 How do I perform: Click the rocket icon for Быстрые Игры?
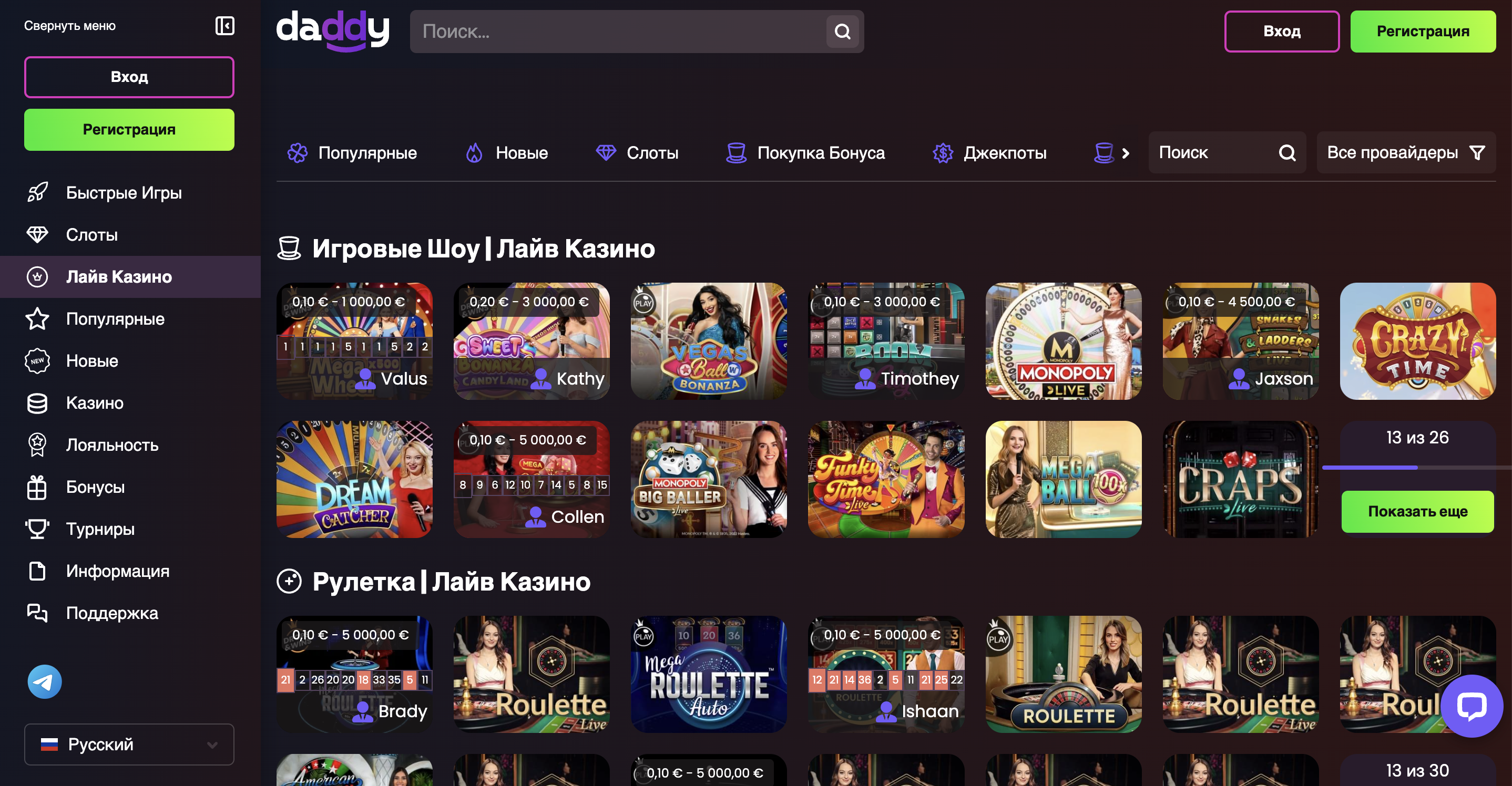click(x=37, y=192)
